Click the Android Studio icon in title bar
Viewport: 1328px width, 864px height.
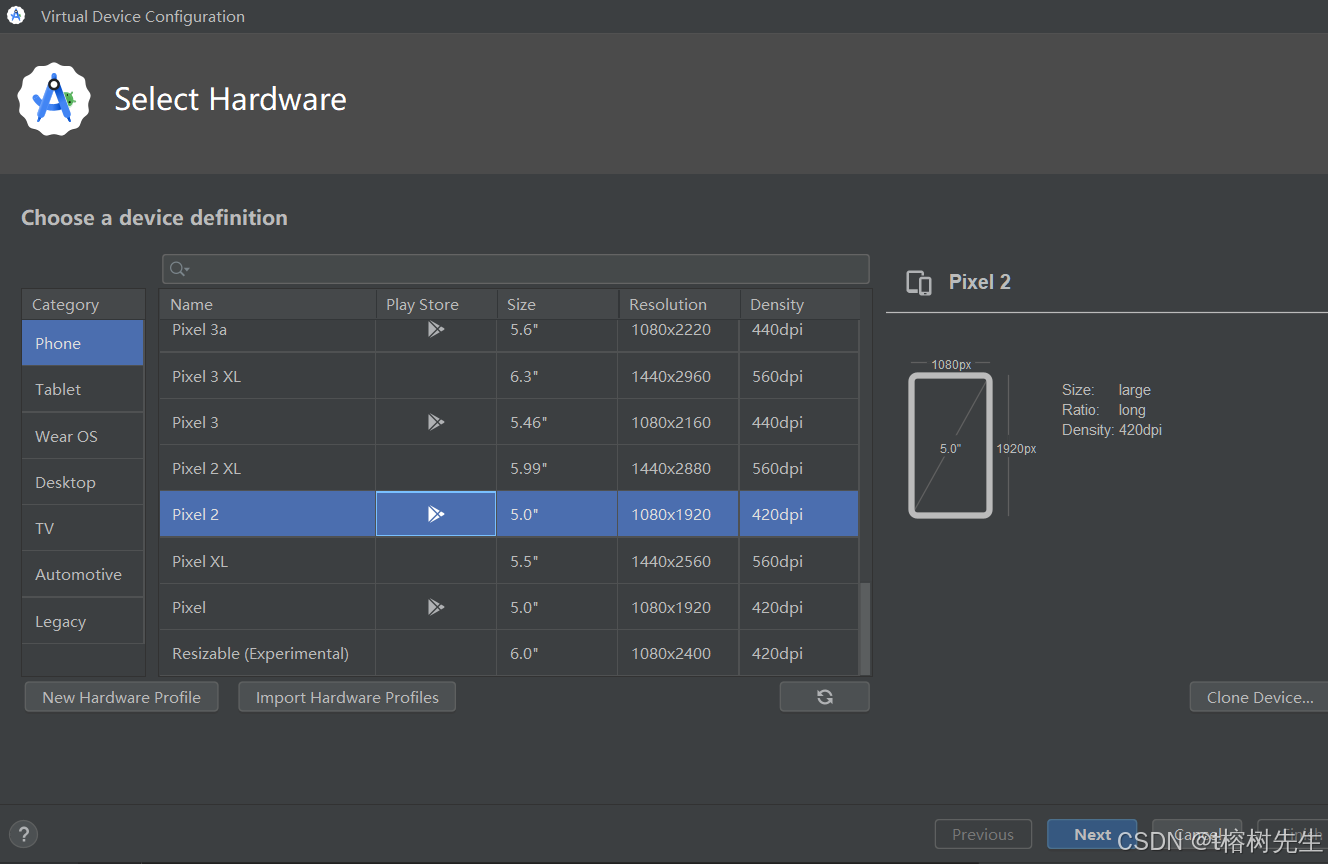point(16,16)
